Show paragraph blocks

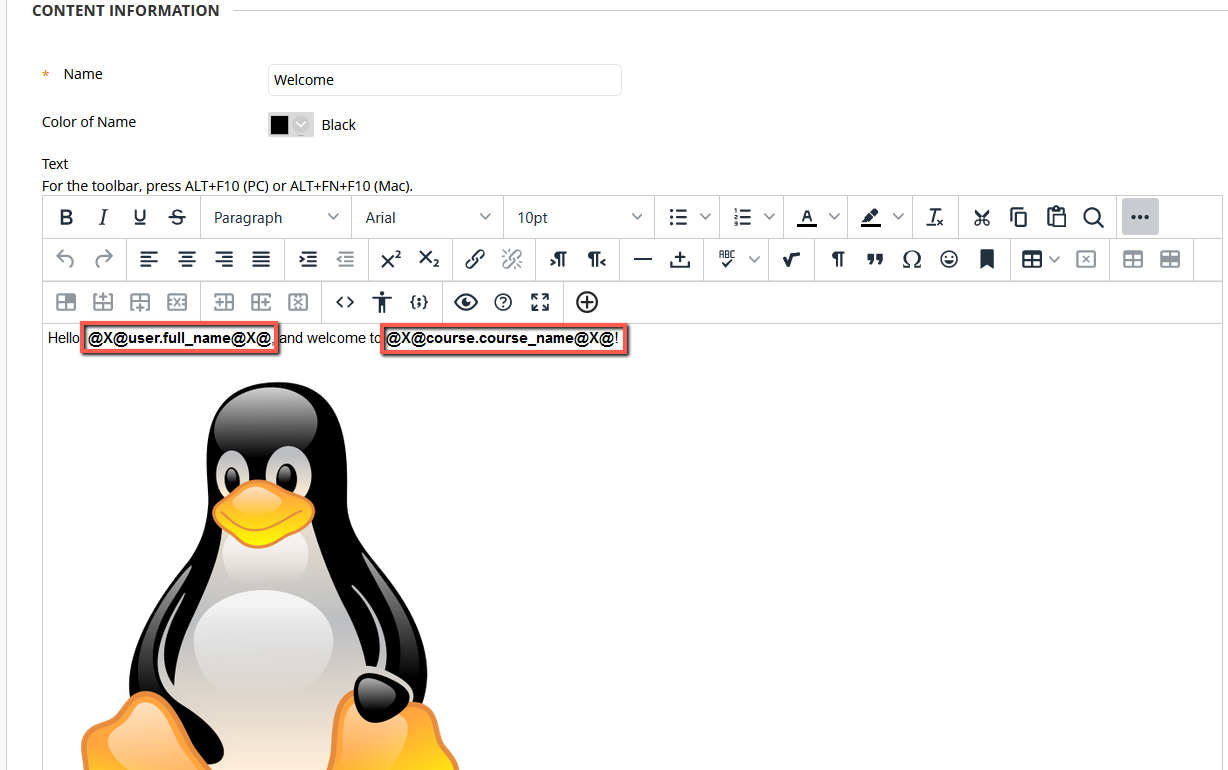(838, 259)
